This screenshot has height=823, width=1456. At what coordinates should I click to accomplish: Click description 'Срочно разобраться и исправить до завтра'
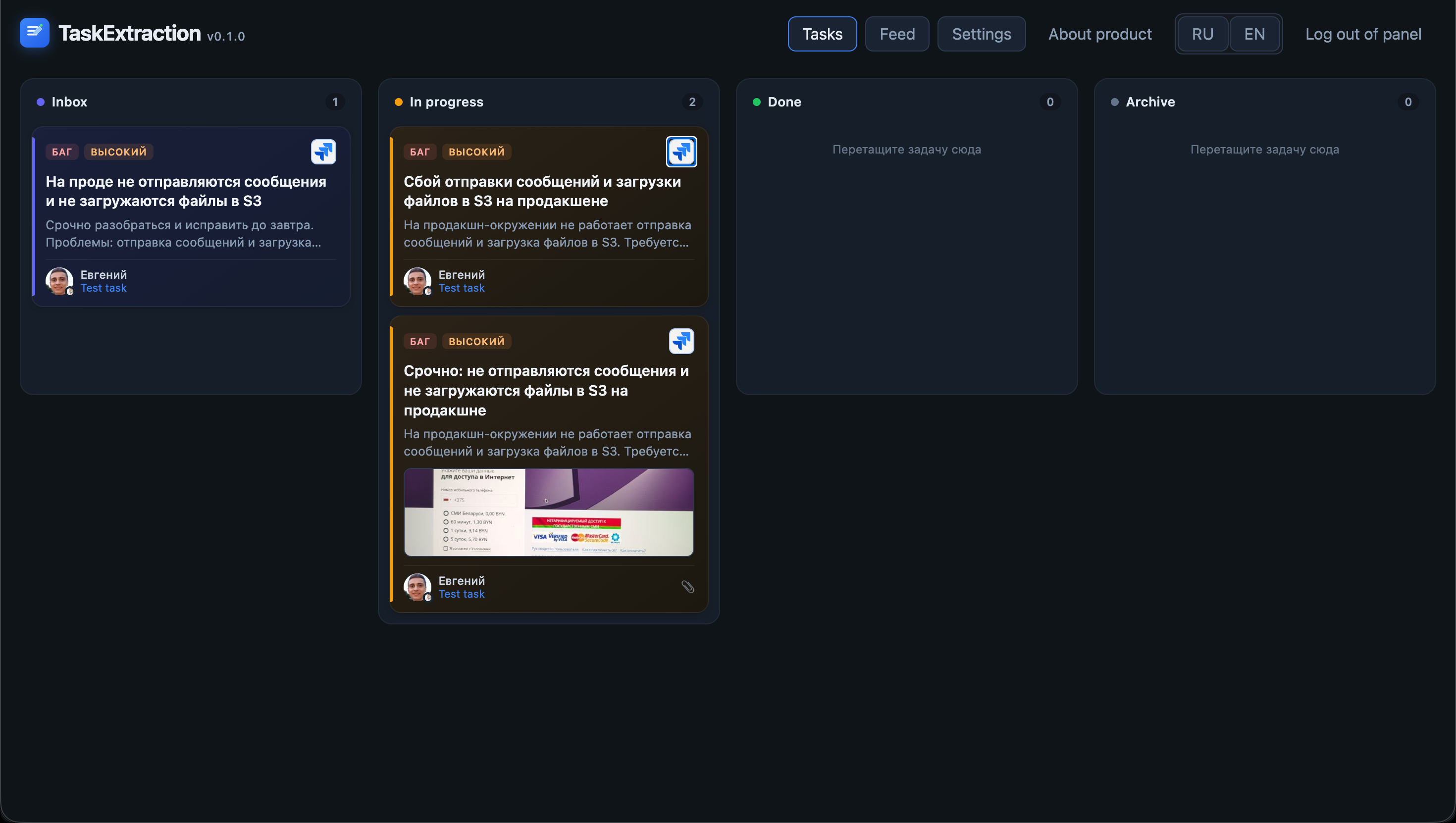183,233
